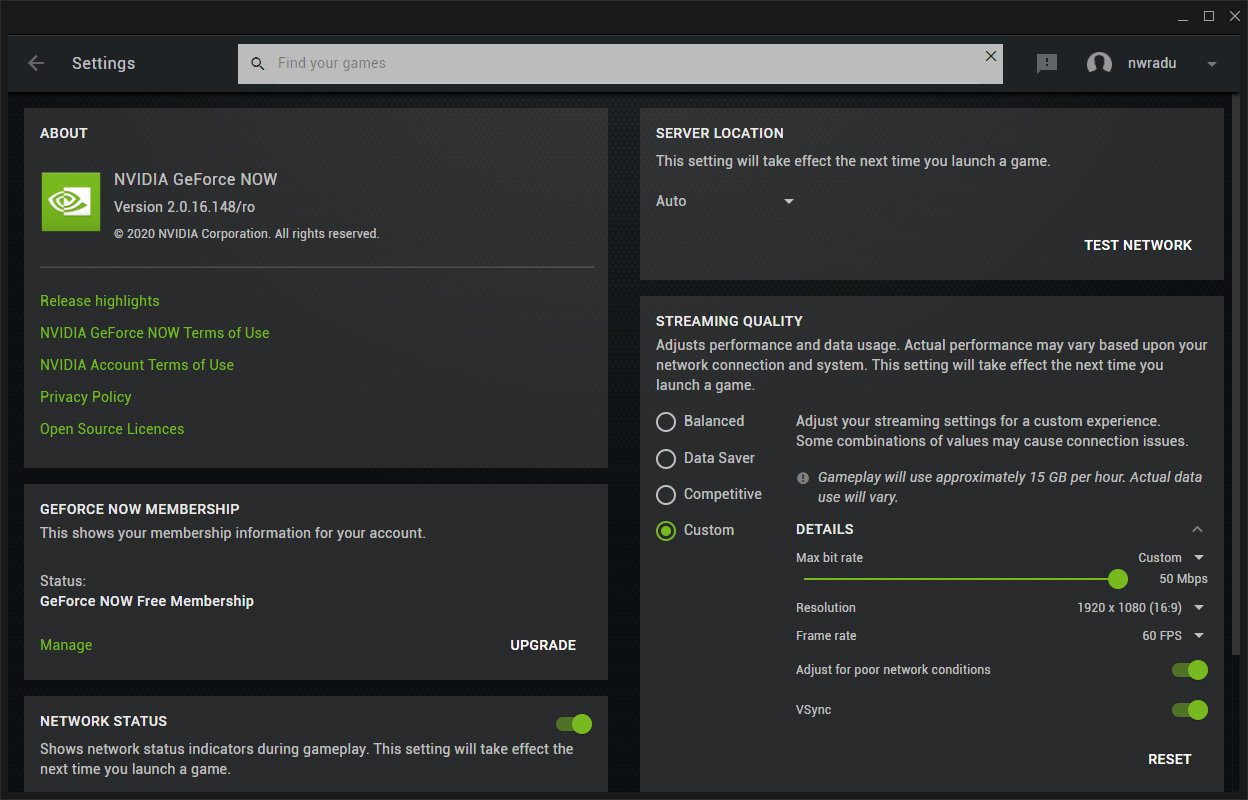Click the GeForce NOW Free Membership status
The height and width of the screenshot is (800, 1248).
[x=147, y=601]
